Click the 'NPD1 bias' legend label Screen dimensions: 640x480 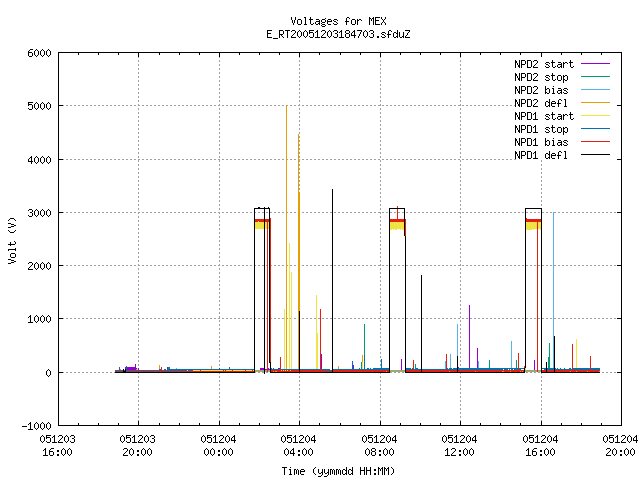pyautogui.click(x=541, y=142)
